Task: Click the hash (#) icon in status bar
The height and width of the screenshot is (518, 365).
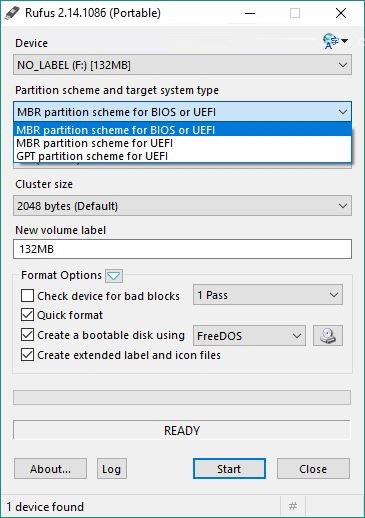Action: point(293,506)
